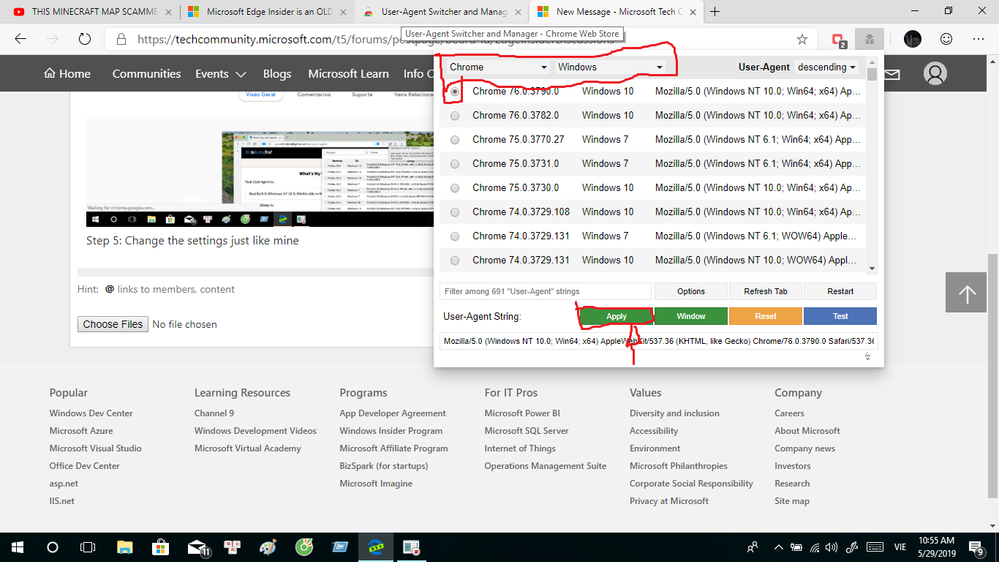
Task: Click the scroll-to-top arrow button
Action: click(967, 292)
